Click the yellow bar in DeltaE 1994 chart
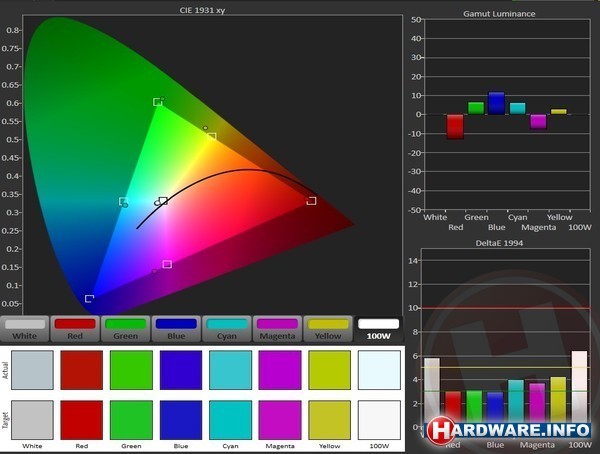The width and height of the screenshot is (600, 454). [x=558, y=398]
